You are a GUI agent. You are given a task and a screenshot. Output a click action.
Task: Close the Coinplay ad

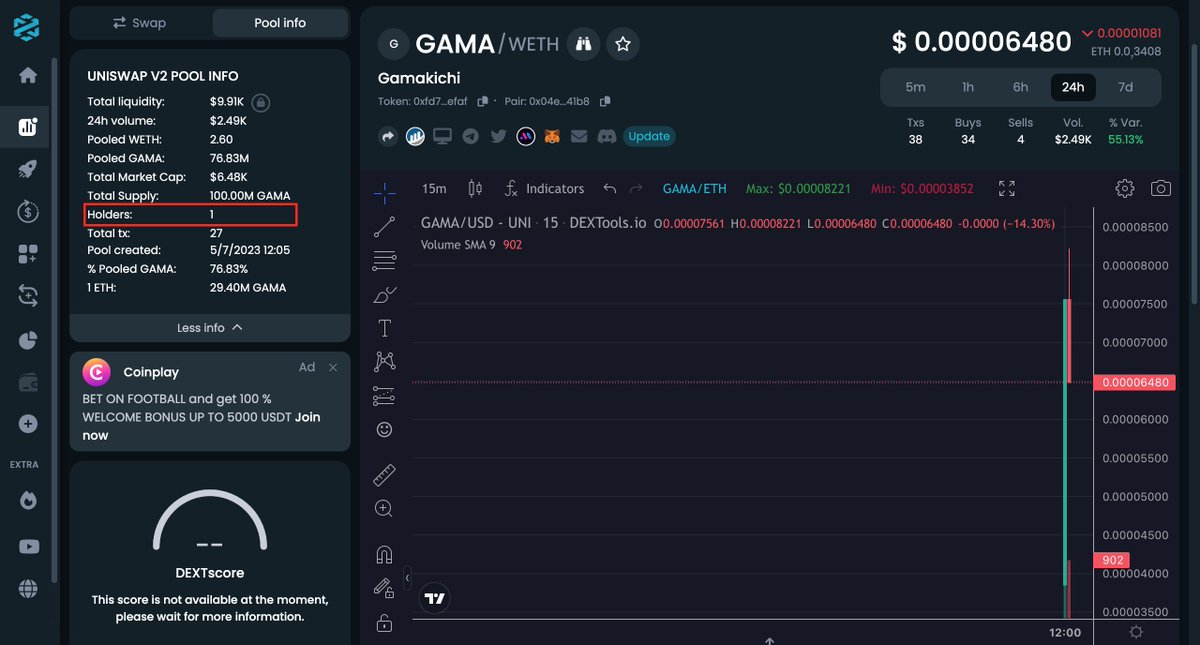[x=333, y=368]
